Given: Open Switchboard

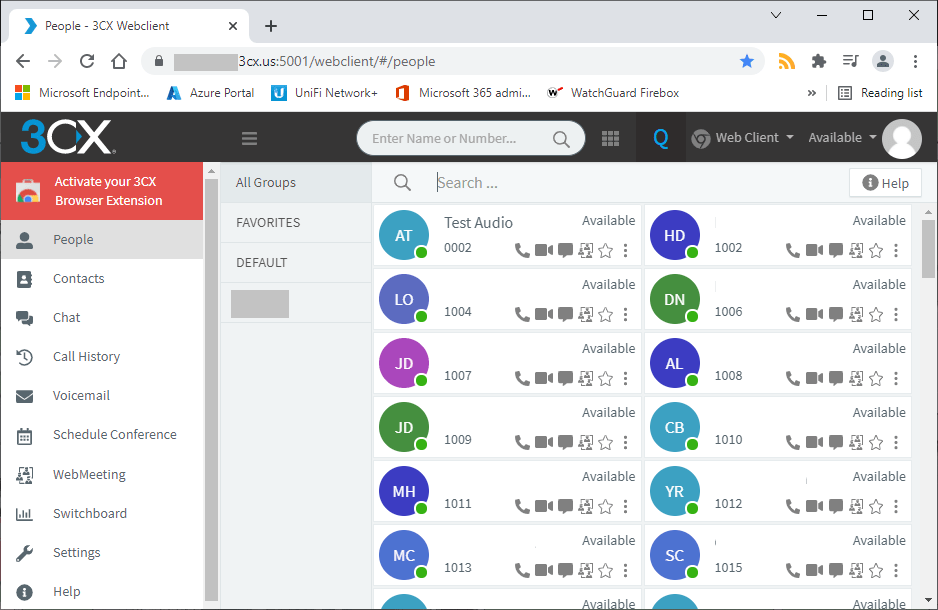Looking at the screenshot, I should [x=102, y=514].
